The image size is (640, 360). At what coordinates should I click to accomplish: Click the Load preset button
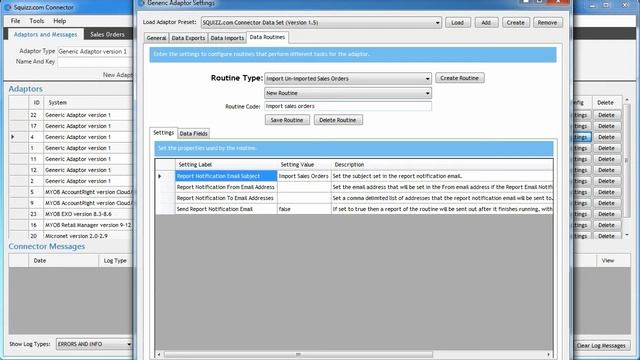pos(458,22)
